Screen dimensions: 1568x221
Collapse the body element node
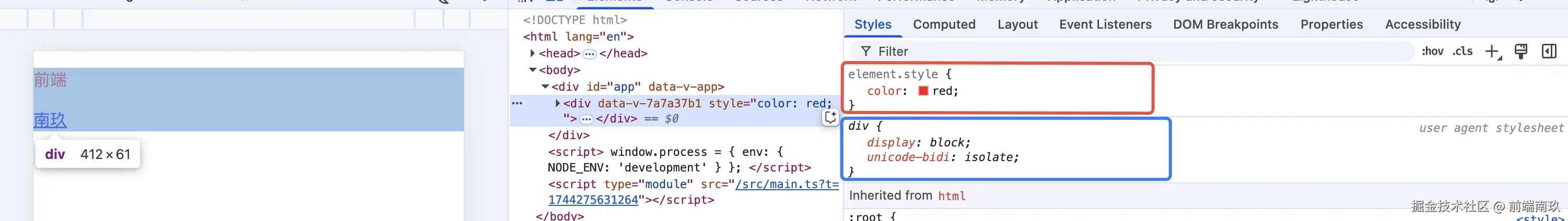[x=533, y=70]
